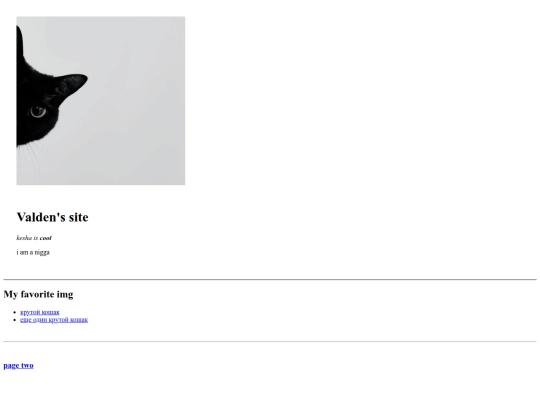The image size is (540, 405).
Task: Click the bold word 'cool'
Action: click(x=45, y=238)
